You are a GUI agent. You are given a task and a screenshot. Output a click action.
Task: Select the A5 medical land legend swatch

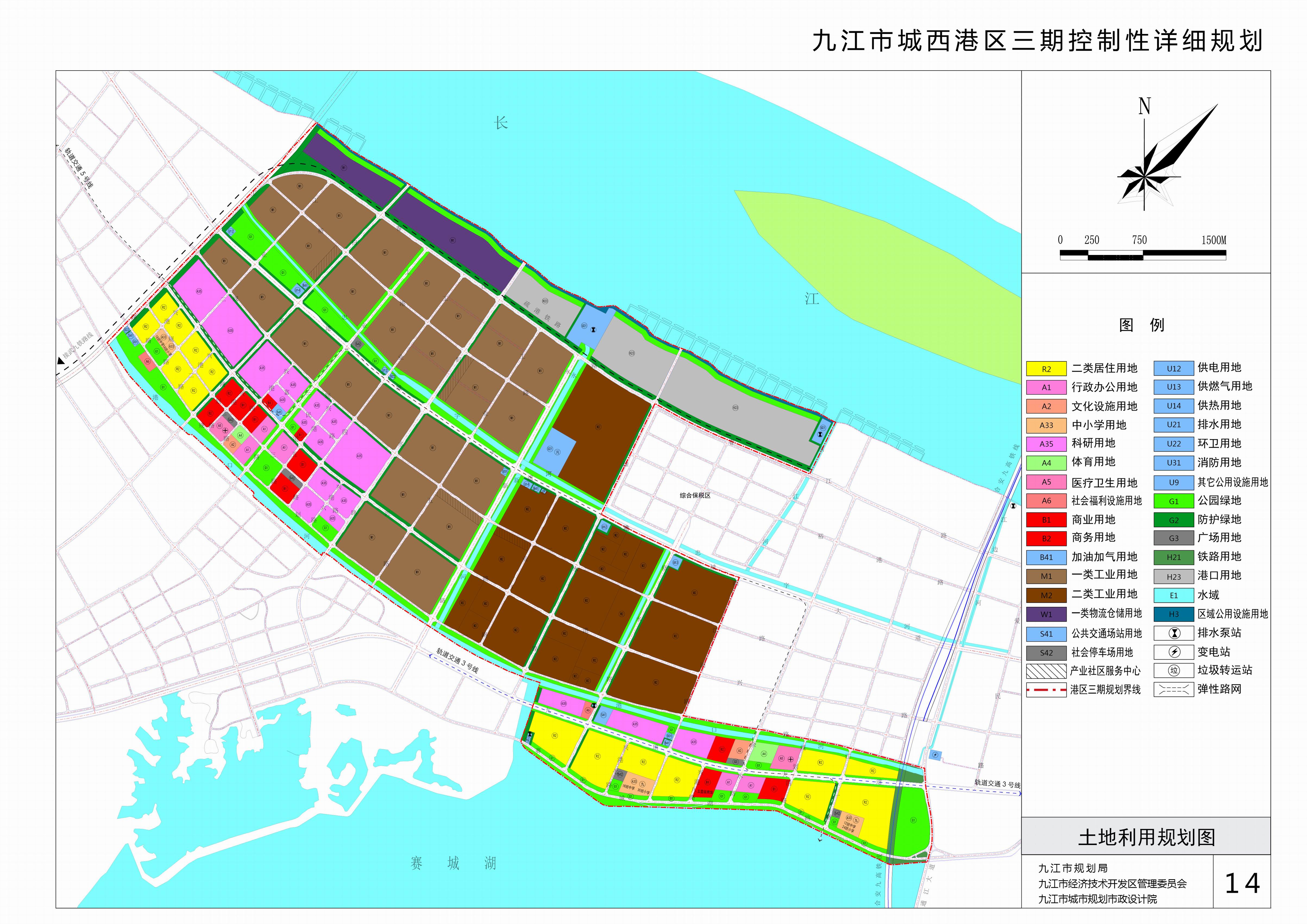(x=1046, y=482)
